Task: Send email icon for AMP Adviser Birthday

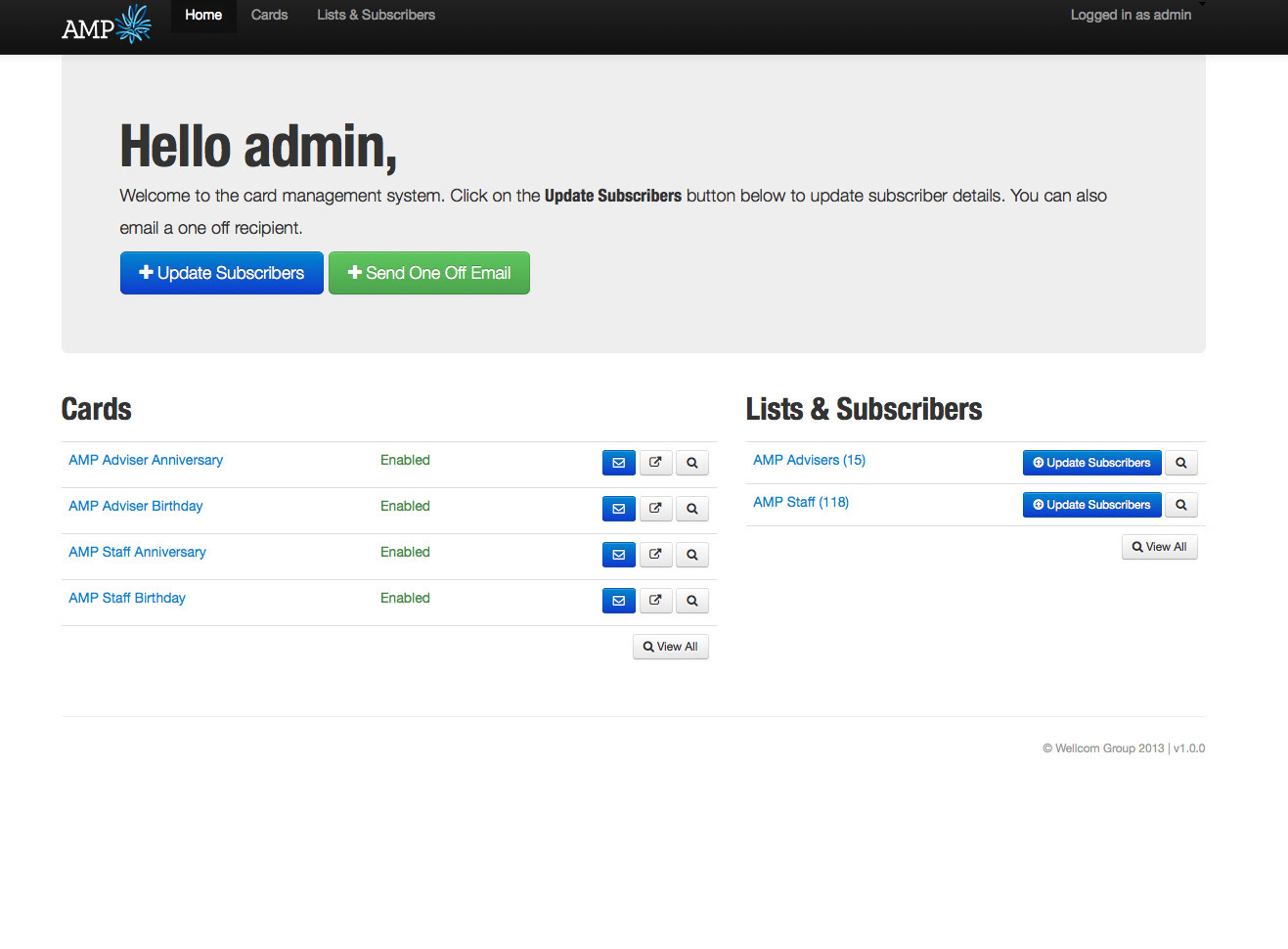Action: [618, 509]
